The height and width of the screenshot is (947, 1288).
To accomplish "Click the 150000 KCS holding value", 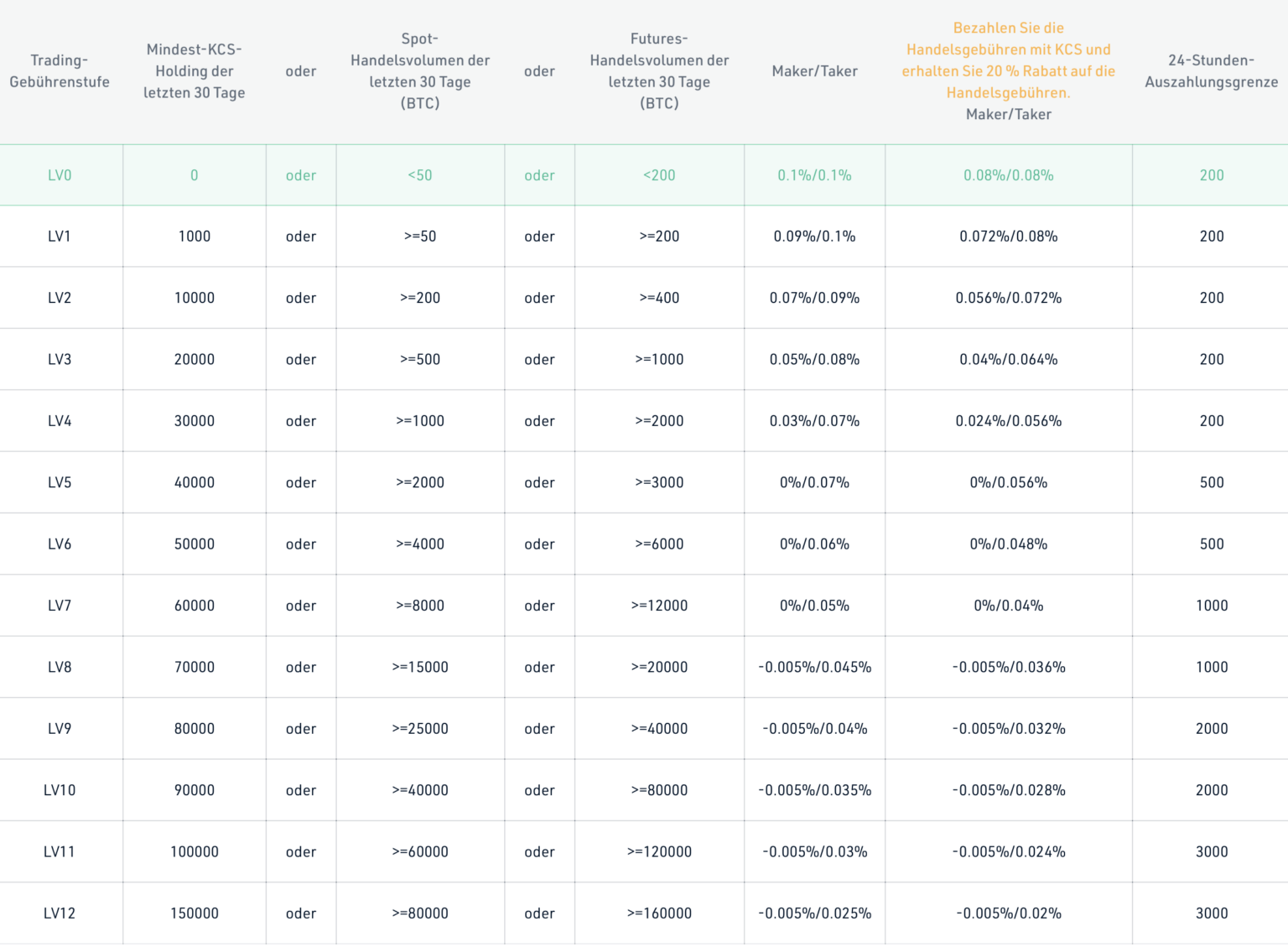I will (x=194, y=913).
